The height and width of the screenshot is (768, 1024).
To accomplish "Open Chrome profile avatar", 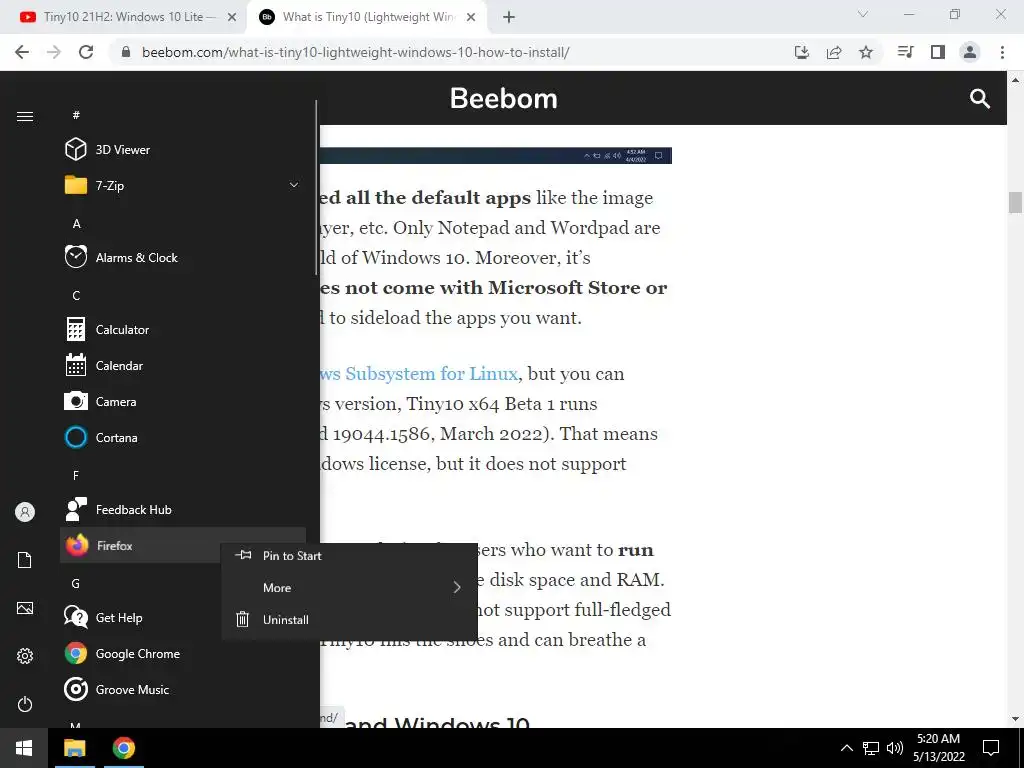I will click(x=970, y=52).
